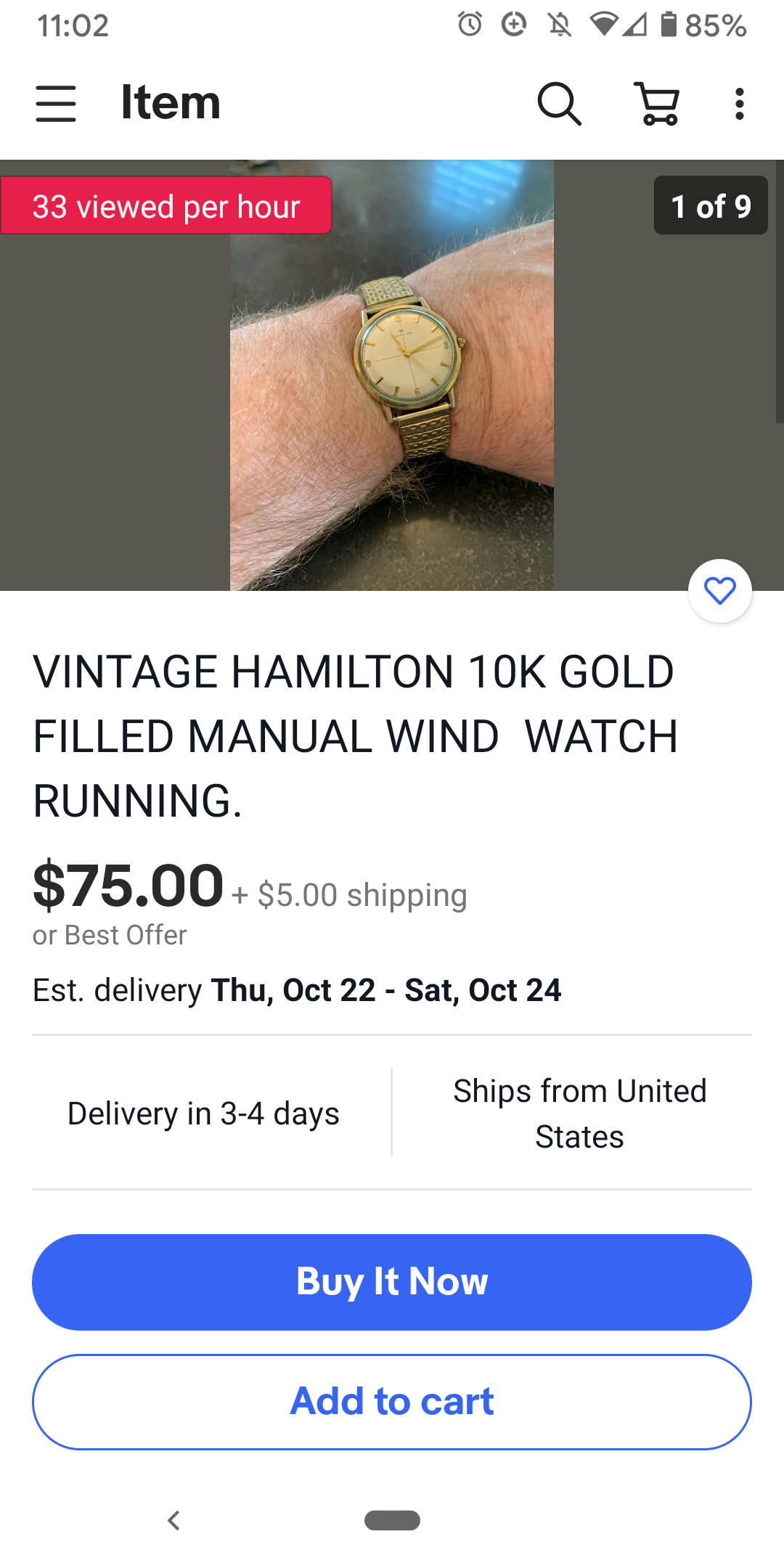This screenshot has height=1568, width=784.
Task: Tap the estimated delivery date line
Action: click(x=297, y=990)
